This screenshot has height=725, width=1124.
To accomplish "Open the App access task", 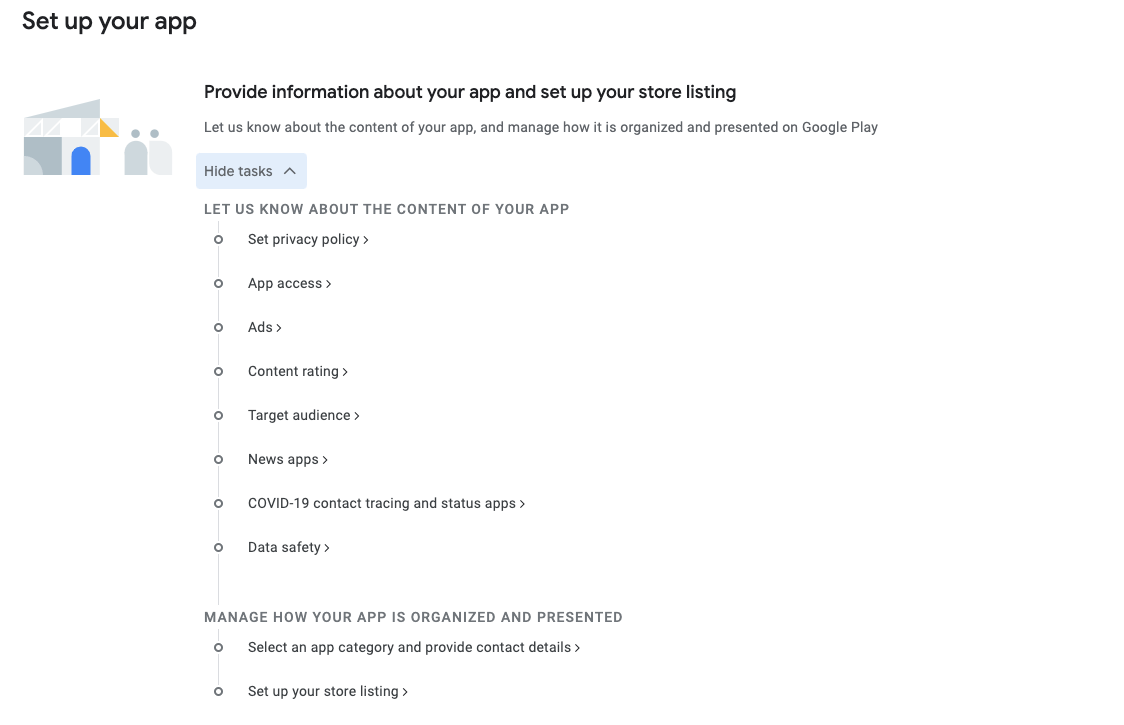I will (289, 284).
